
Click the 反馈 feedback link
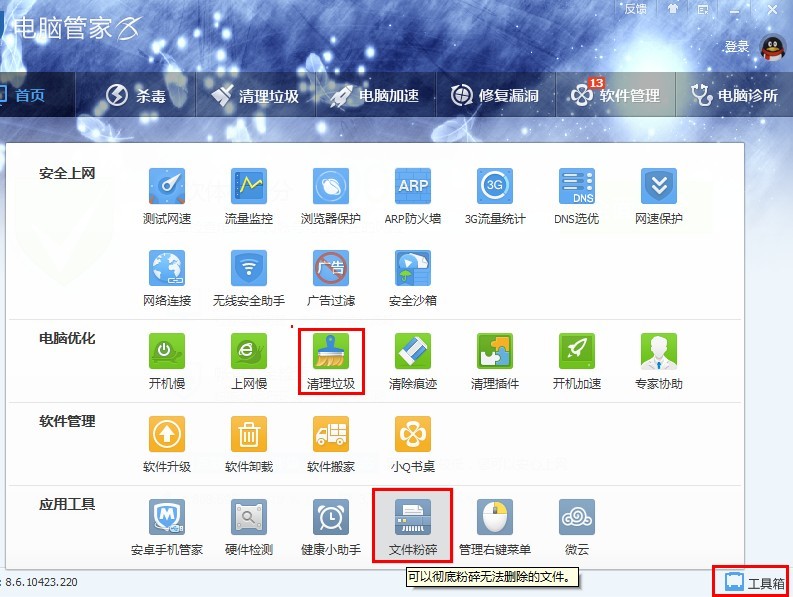(635, 9)
